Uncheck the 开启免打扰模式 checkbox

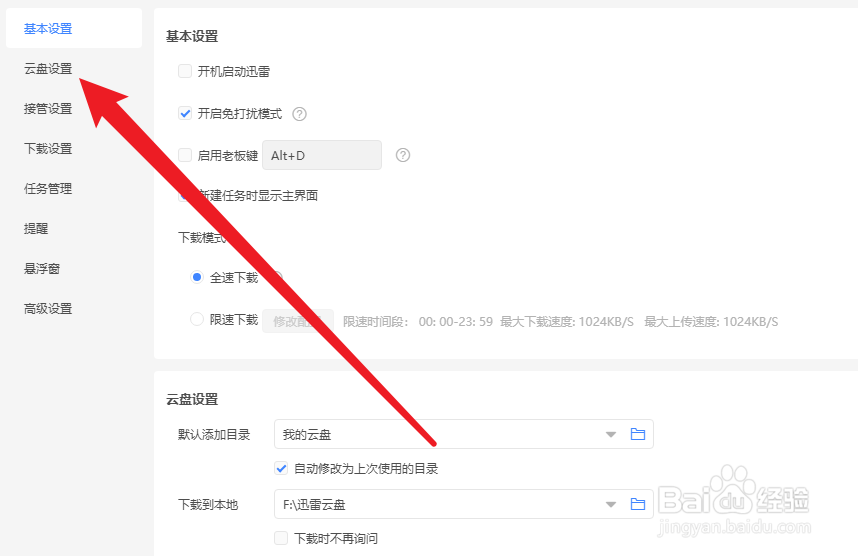185,113
